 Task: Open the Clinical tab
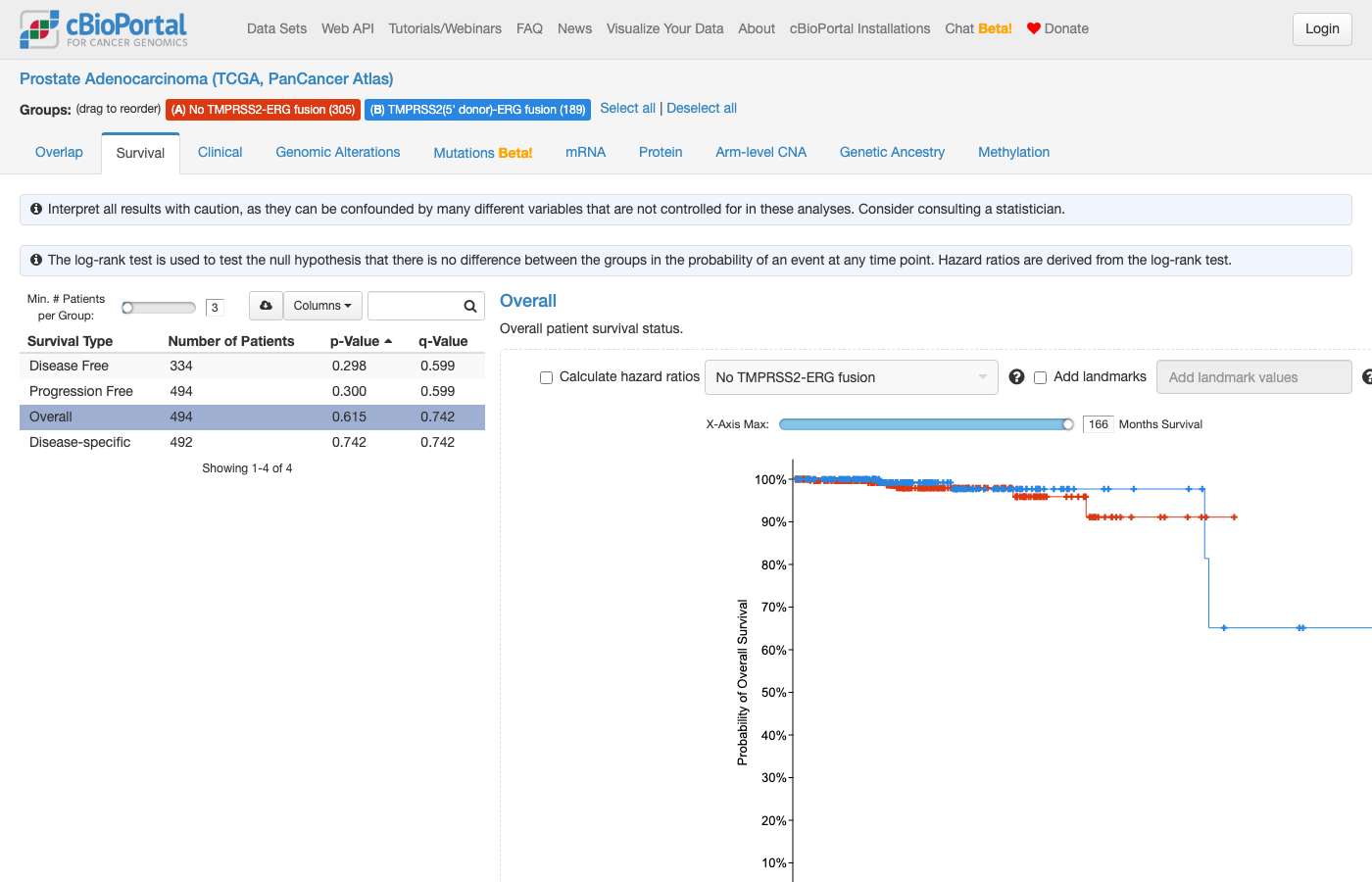pyautogui.click(x=220, y=152)
